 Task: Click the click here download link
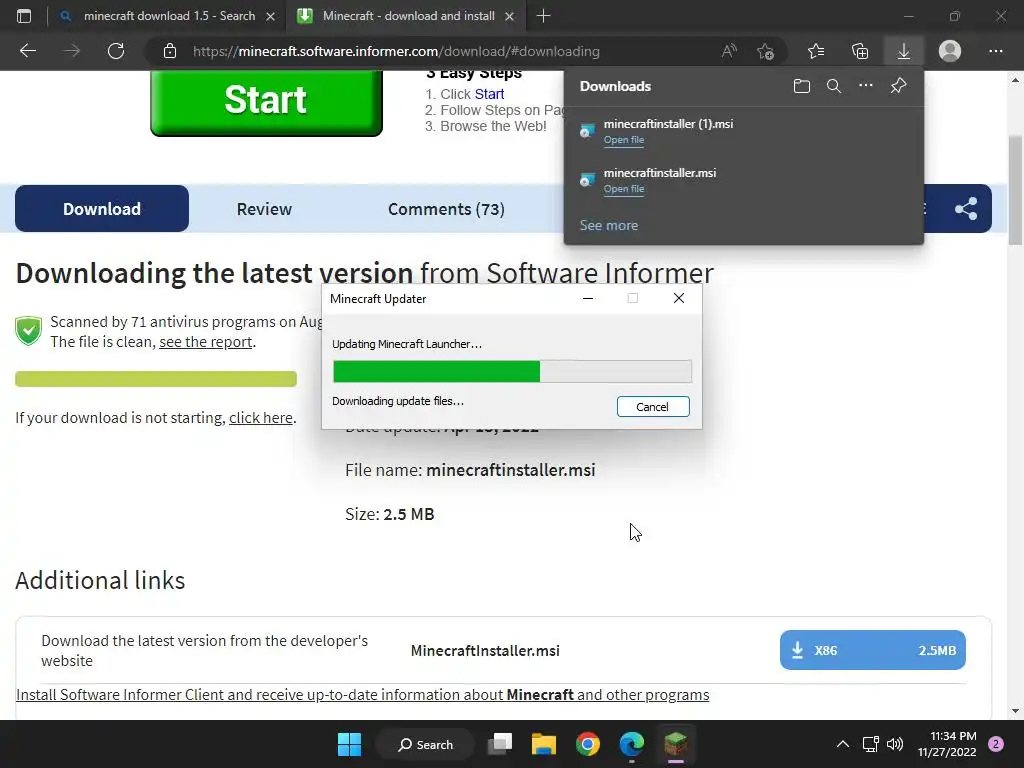pyautogui.click(x=261, y=418)
